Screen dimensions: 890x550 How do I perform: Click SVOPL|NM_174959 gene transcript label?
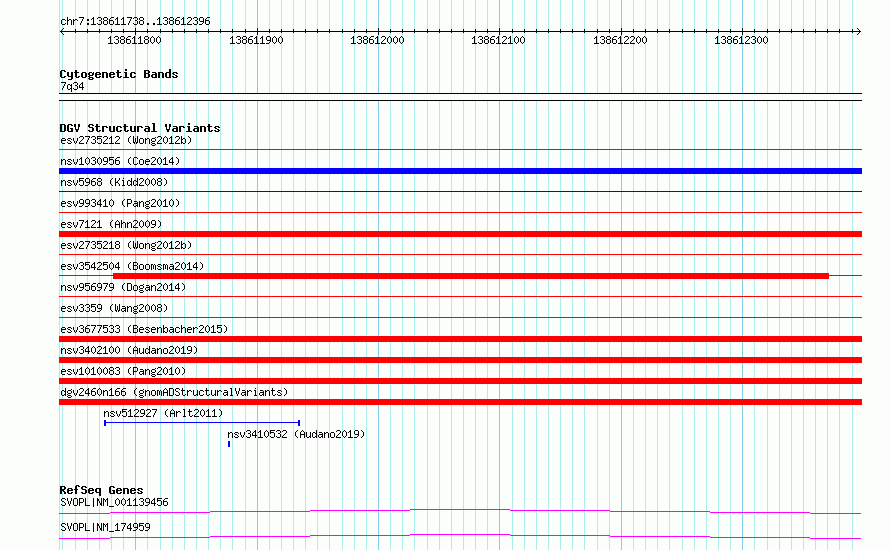pos(105,527)
